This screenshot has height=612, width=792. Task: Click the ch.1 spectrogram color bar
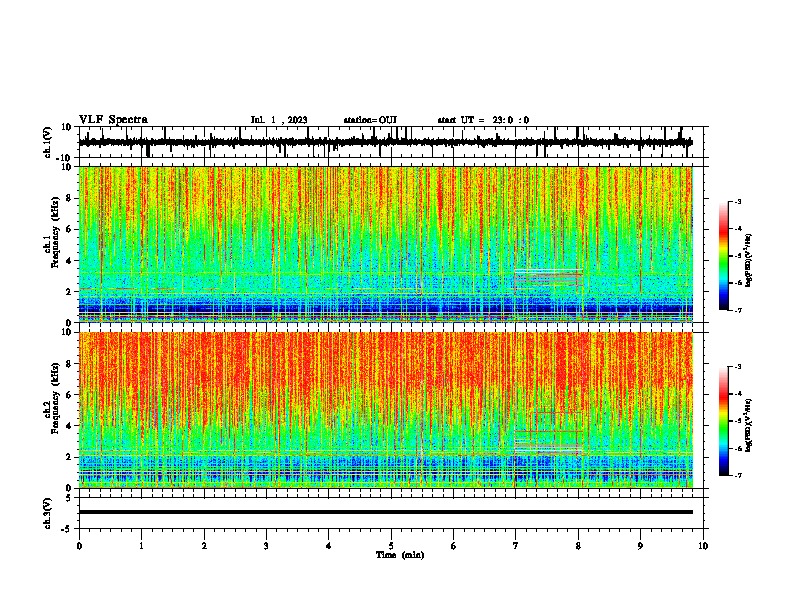click(x=724, y=256)
